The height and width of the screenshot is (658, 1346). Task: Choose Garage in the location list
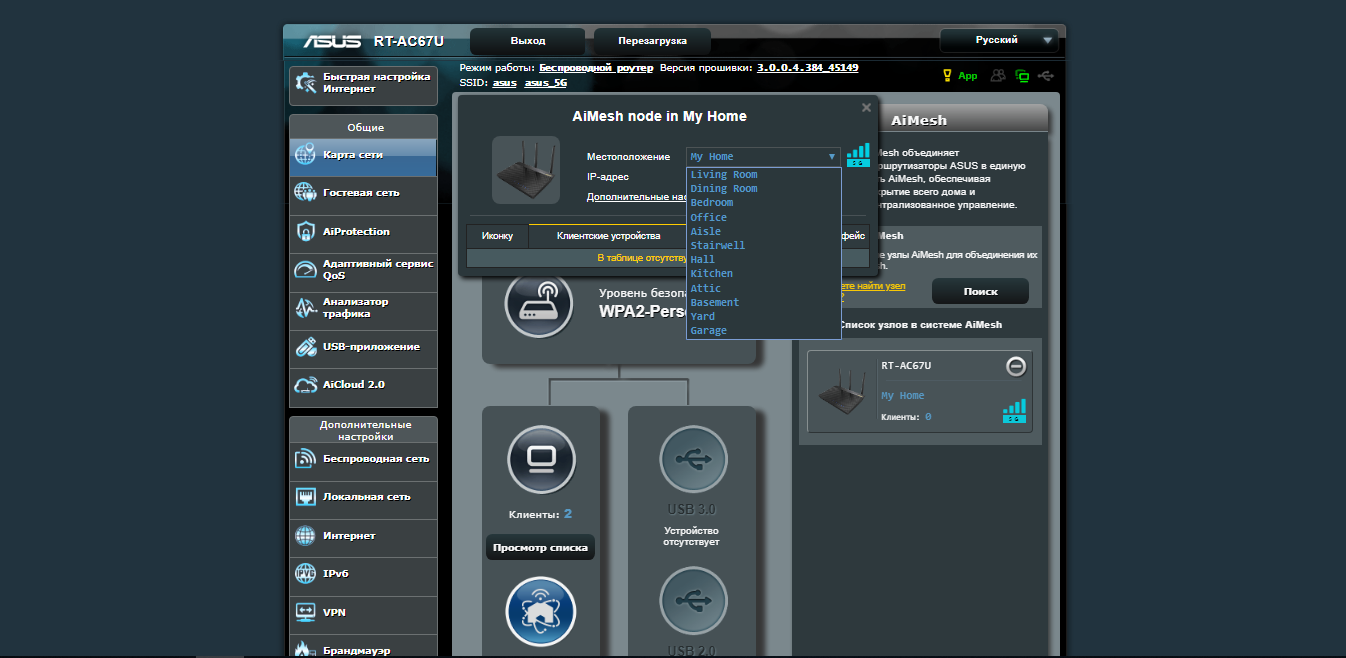709,331
